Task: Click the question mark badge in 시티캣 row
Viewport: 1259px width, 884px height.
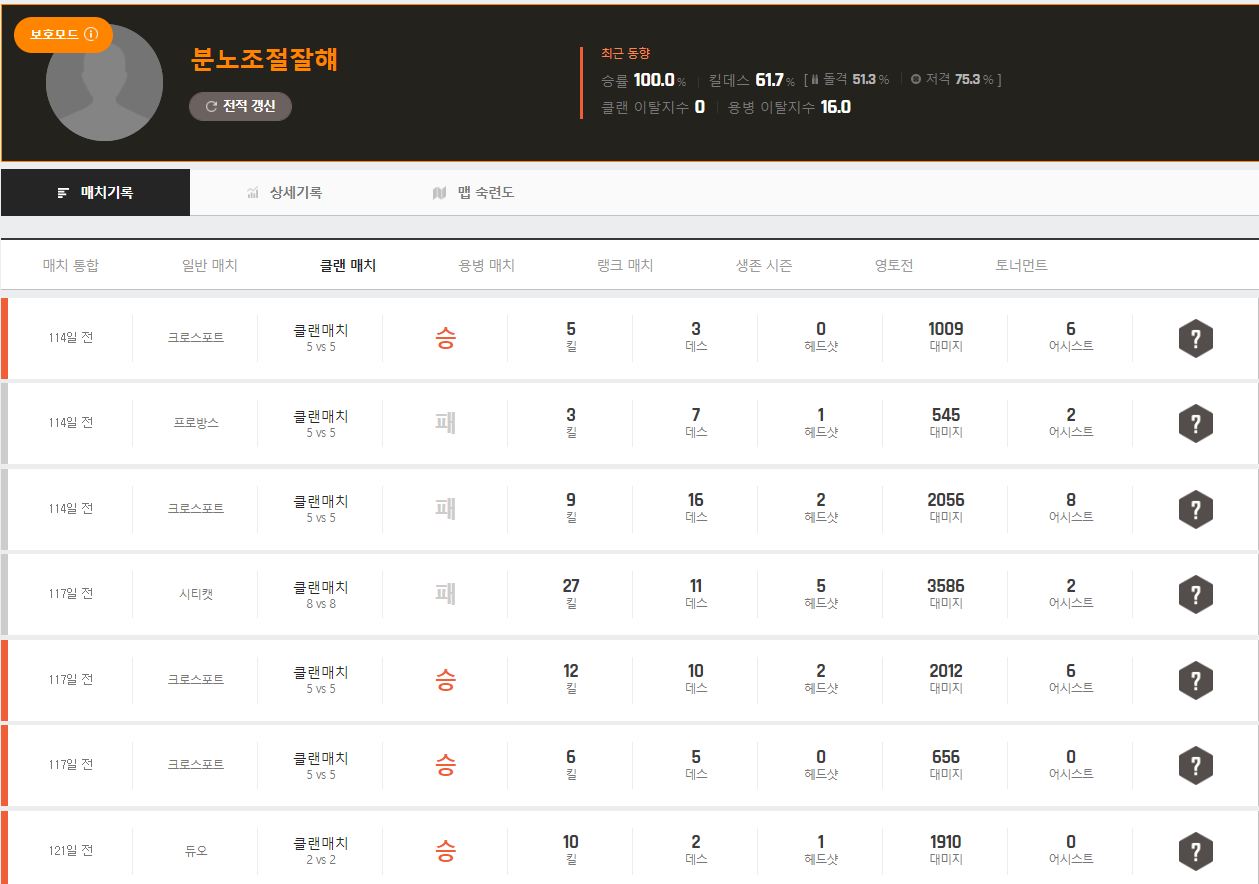Action: tap(1195, 594)
